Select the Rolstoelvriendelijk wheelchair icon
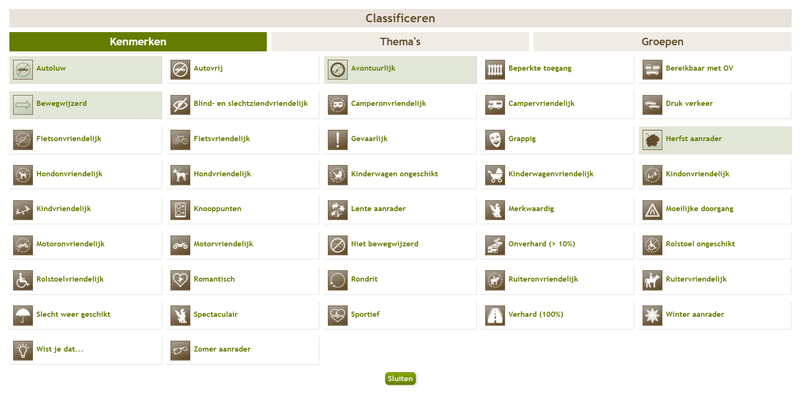 [23, 280]
